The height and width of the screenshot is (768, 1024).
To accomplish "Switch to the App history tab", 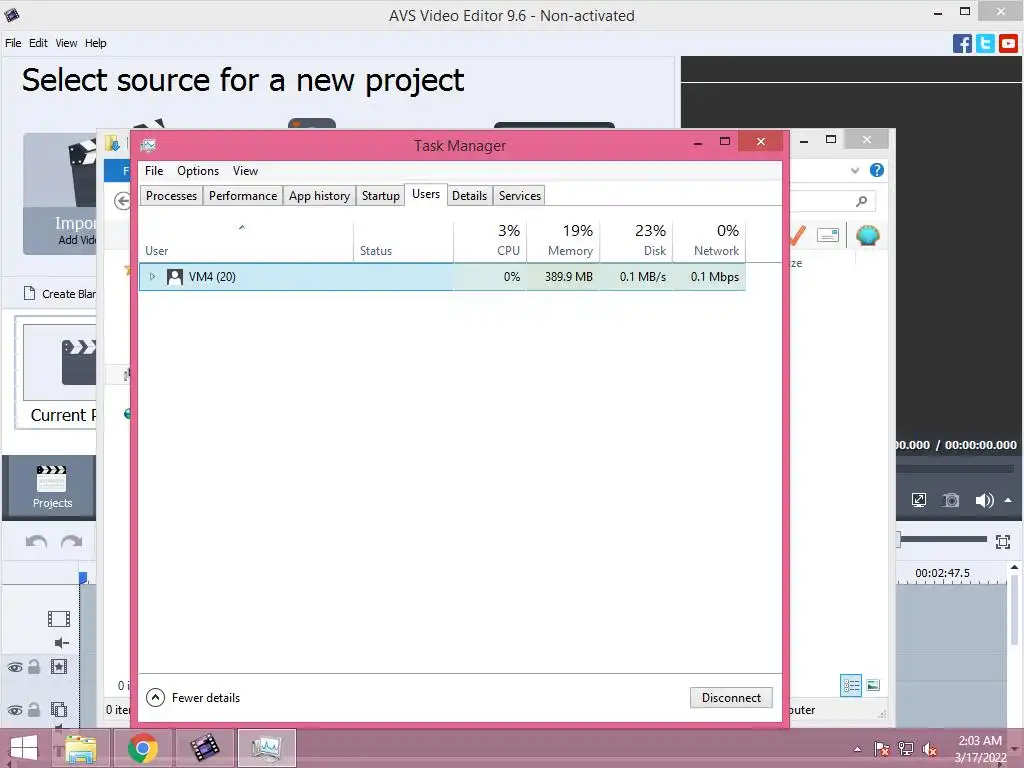I will (319, 196).
